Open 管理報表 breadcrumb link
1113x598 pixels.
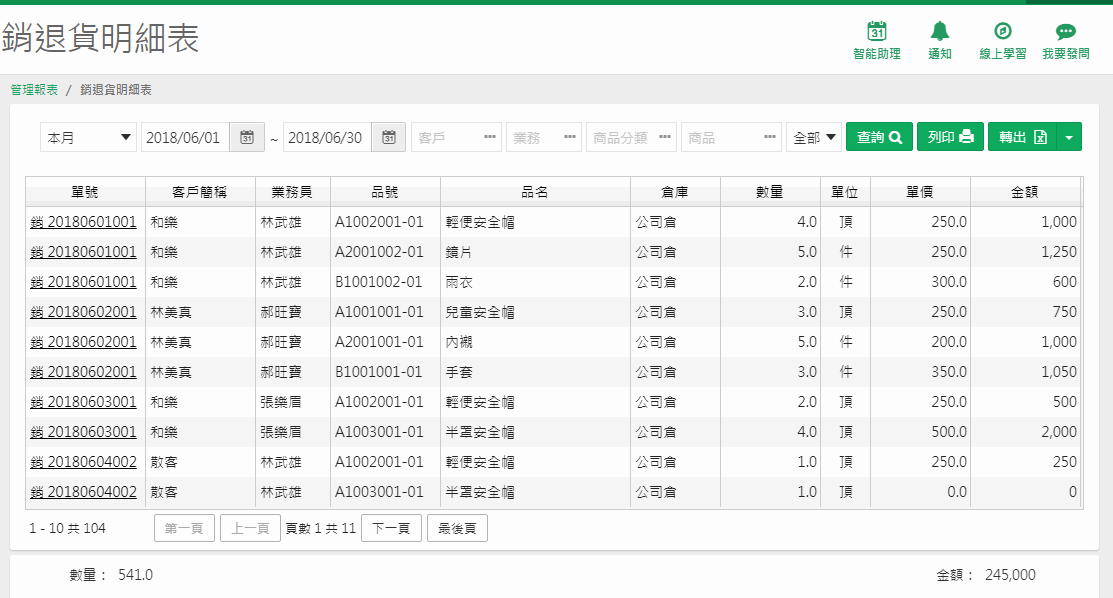tap(34, 89)
